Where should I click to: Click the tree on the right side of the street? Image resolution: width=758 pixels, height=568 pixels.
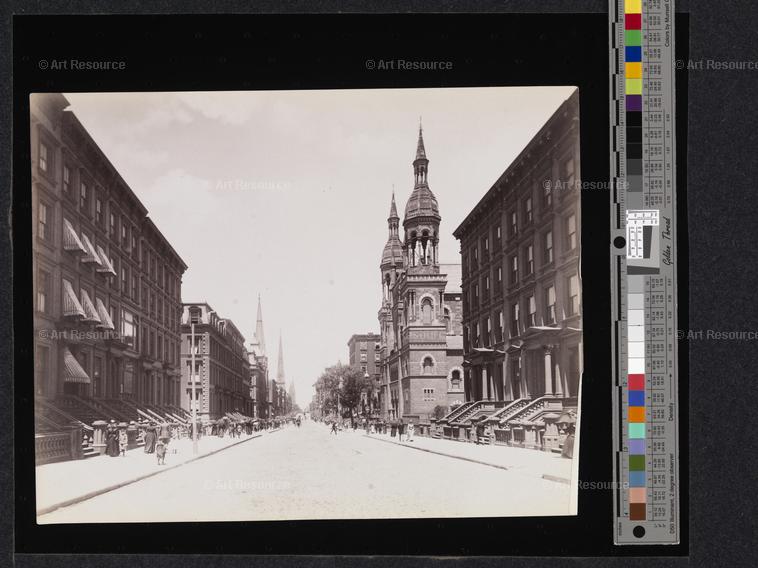coord(342,389)
